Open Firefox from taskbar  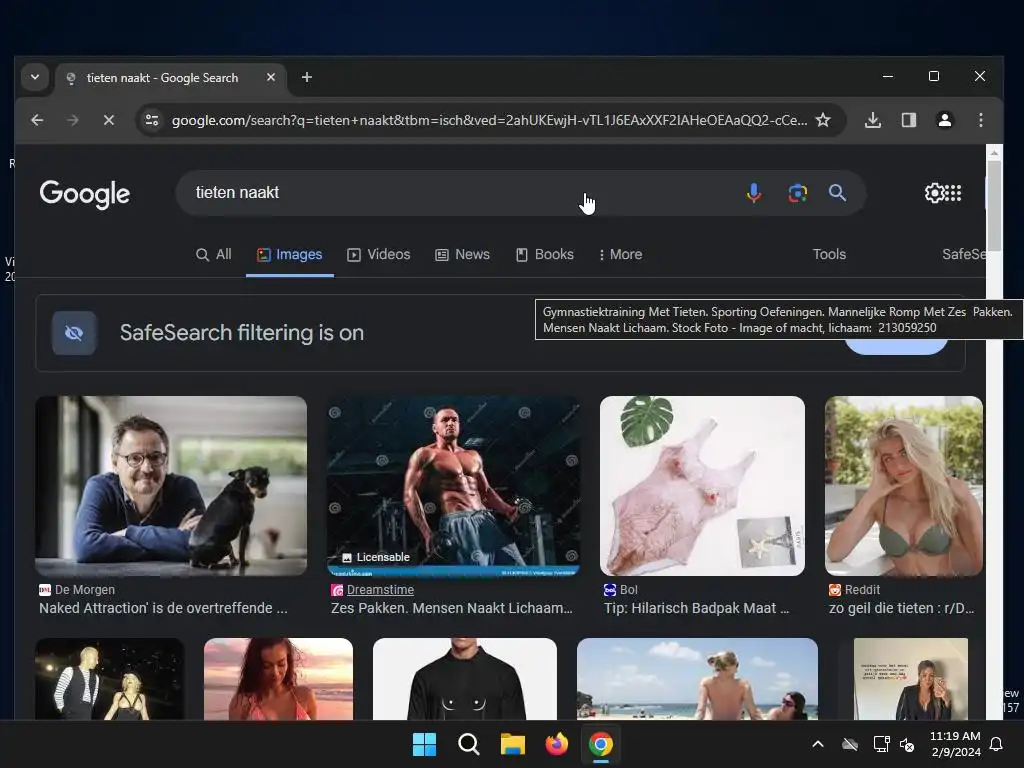tap(556, 744)
